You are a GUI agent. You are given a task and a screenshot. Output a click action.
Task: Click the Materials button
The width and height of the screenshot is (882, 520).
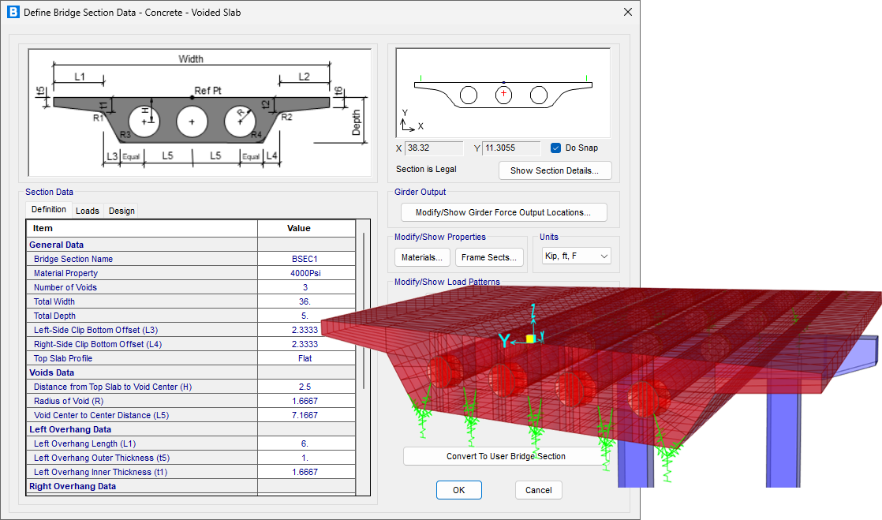(x=421, y=257)
